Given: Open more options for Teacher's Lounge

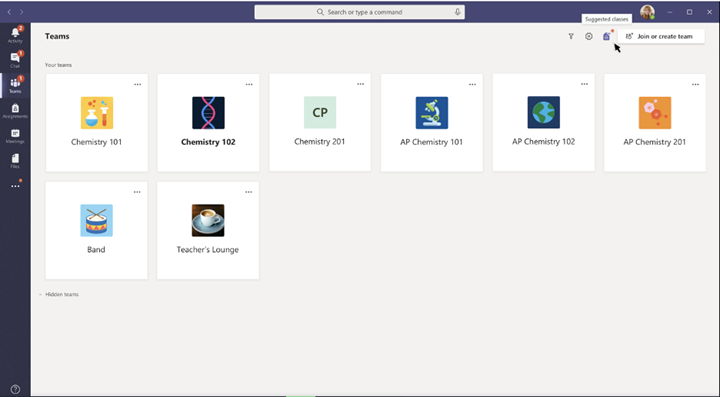Looking at the screenshot, I should tap(248, 192).
